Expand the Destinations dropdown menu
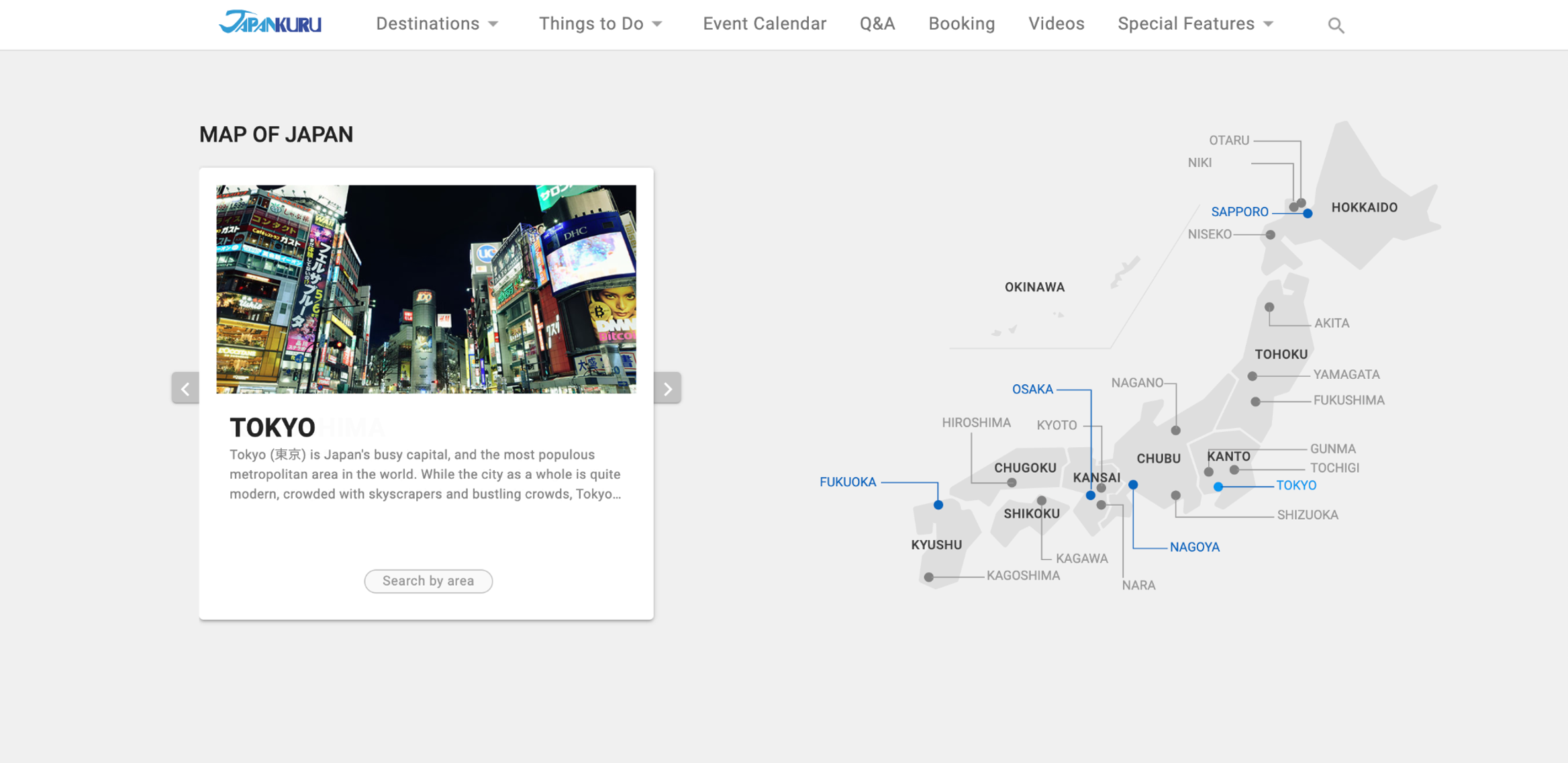The width and height of the screenshot is (1568, 763). 437,24
